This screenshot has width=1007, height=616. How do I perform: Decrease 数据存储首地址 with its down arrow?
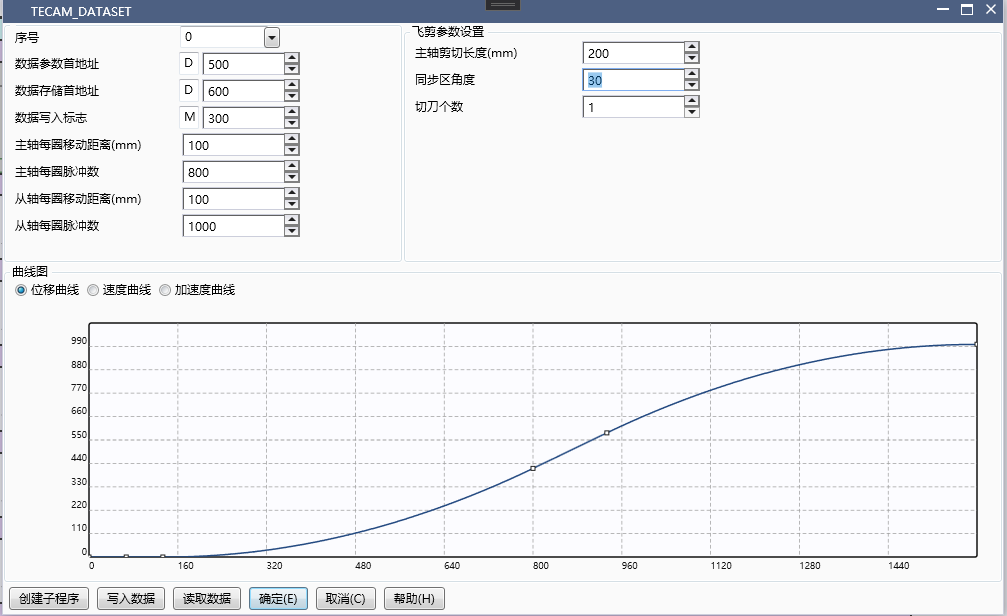pyautogui.click(x=290, y=95)
